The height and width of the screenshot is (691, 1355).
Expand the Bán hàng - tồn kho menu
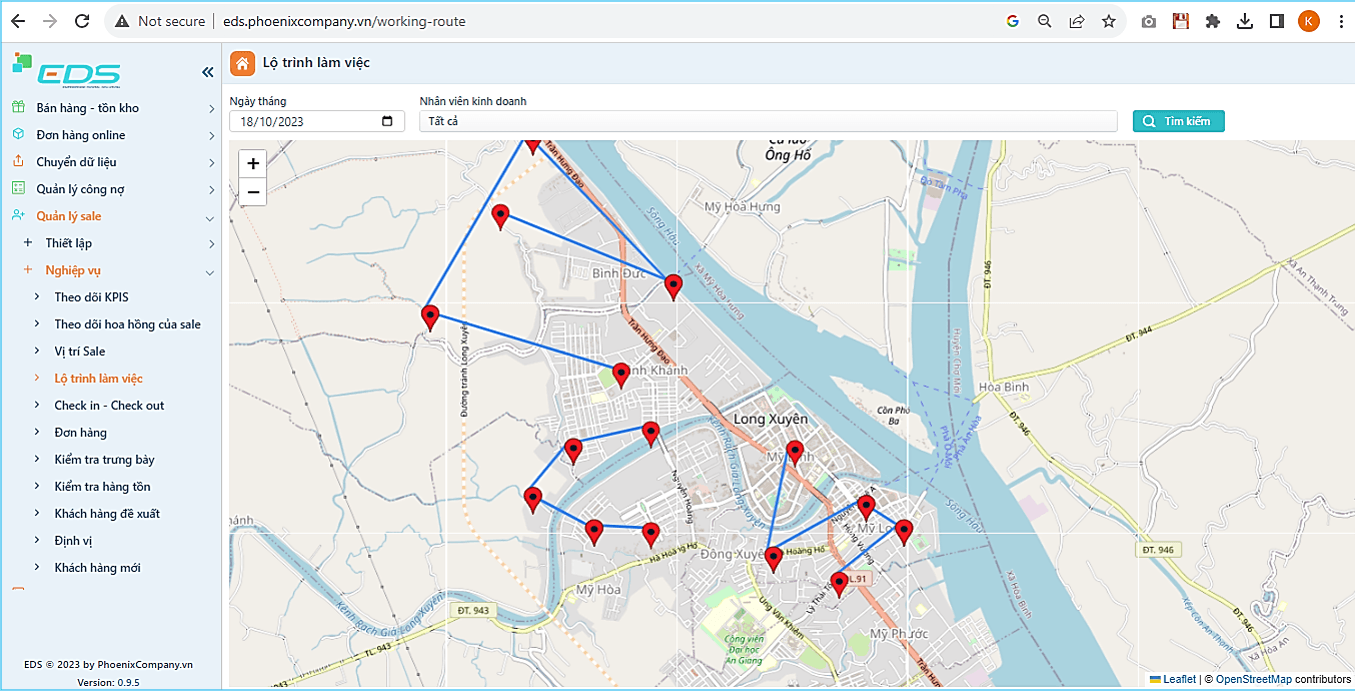pos(88,108)
